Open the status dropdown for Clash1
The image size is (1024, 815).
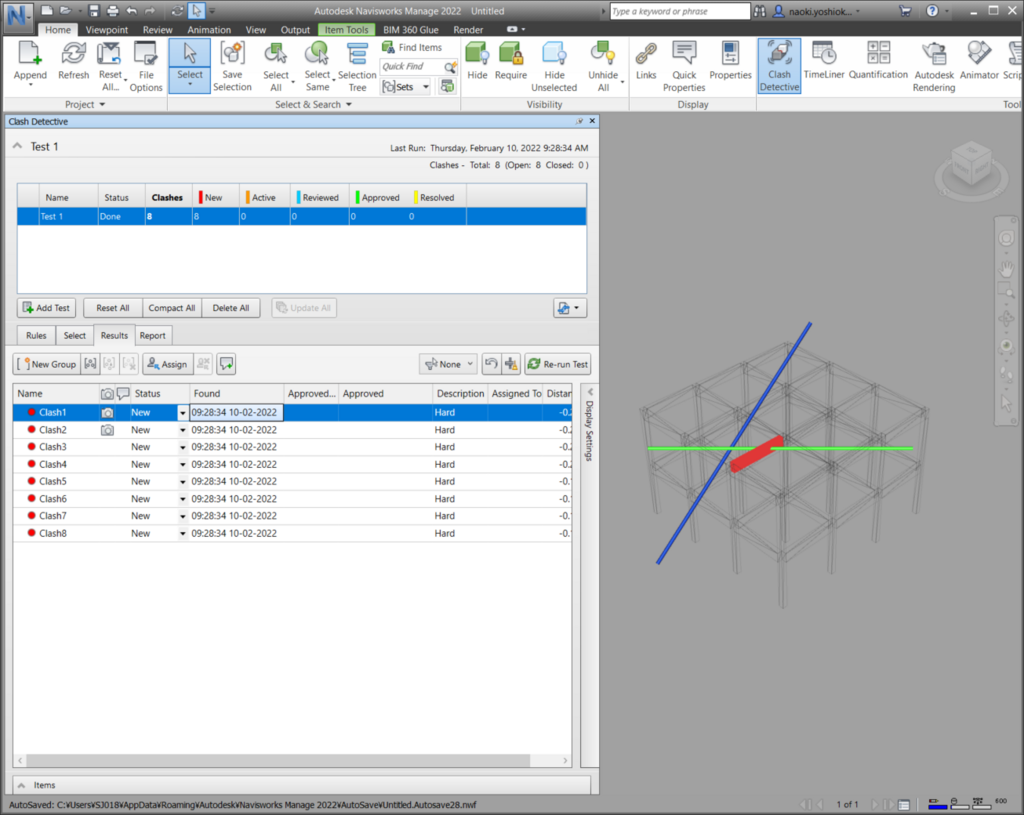coord(182,413)
